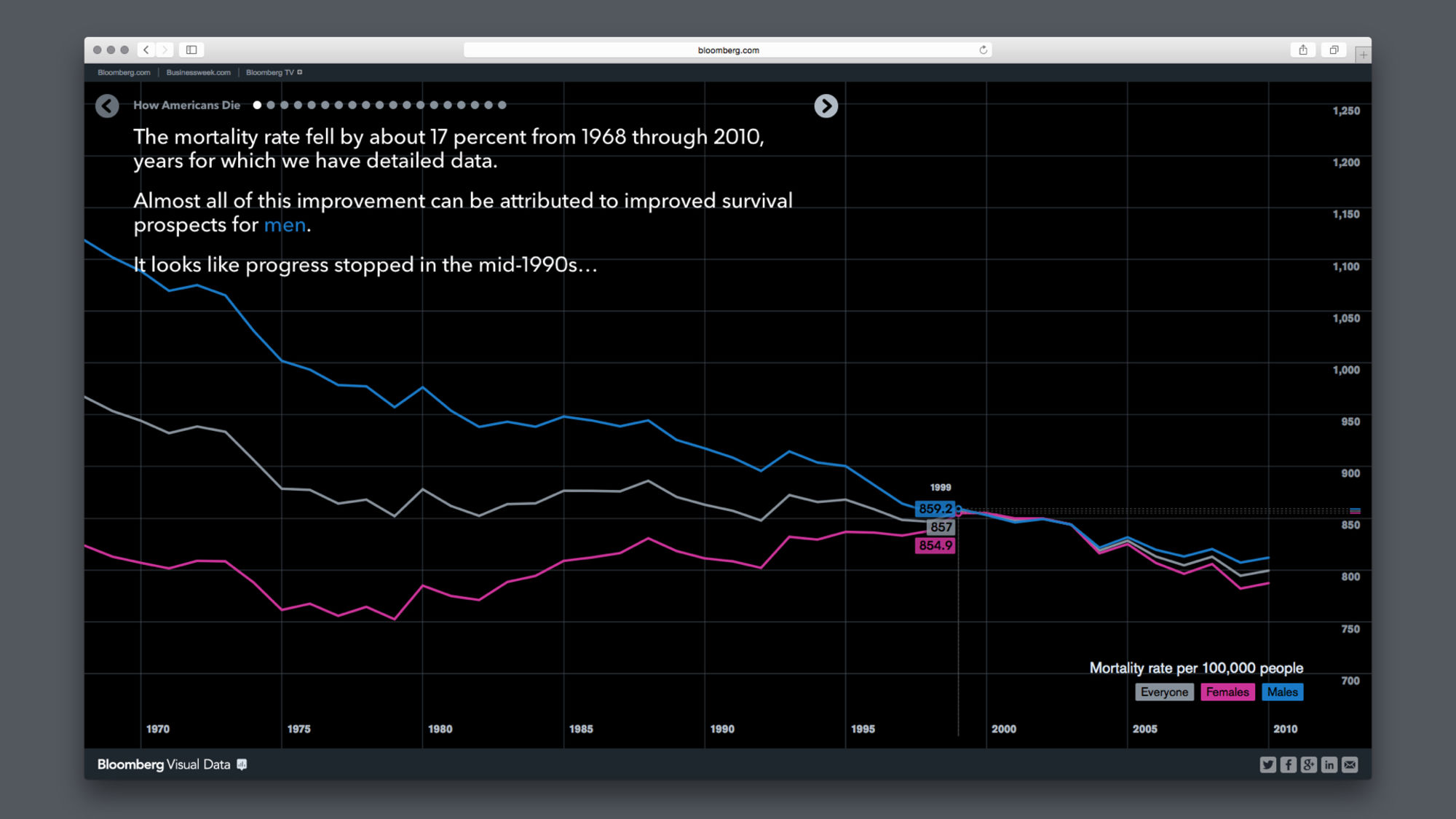Open Businessweek.com navigation link
This screenshot has width=1456, height=819.
click(x=198, y=72)
